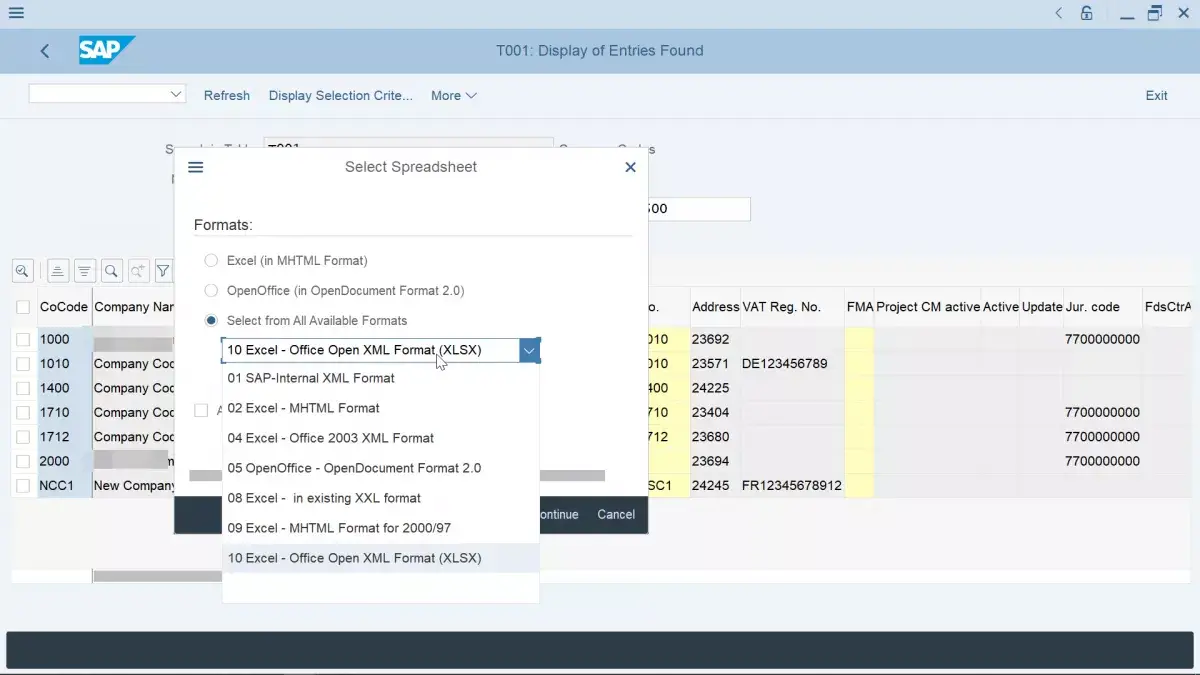Click the Jur. code column header
Screen dimensions: 1200x675
pos(1102,307)
